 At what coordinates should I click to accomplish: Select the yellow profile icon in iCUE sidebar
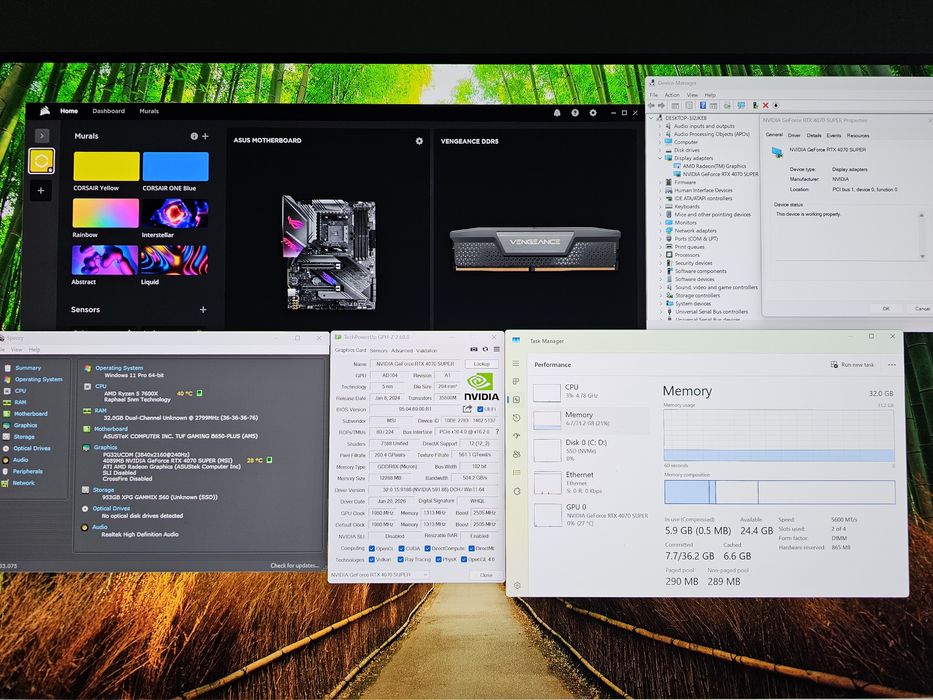click(x=41, y=161)
